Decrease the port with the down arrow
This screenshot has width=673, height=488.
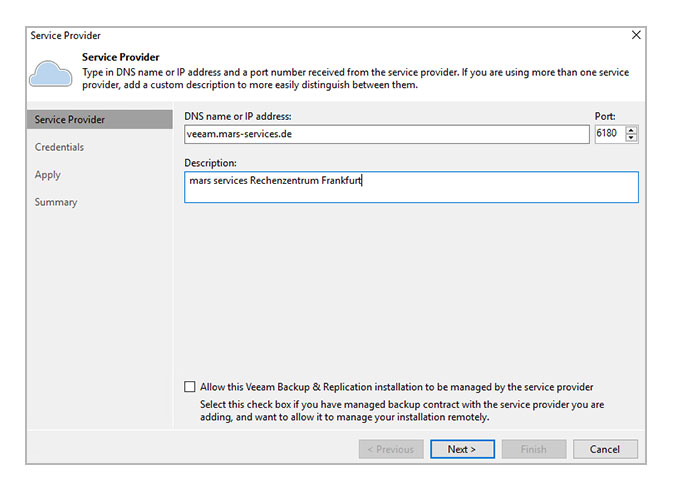coord(632,139)
